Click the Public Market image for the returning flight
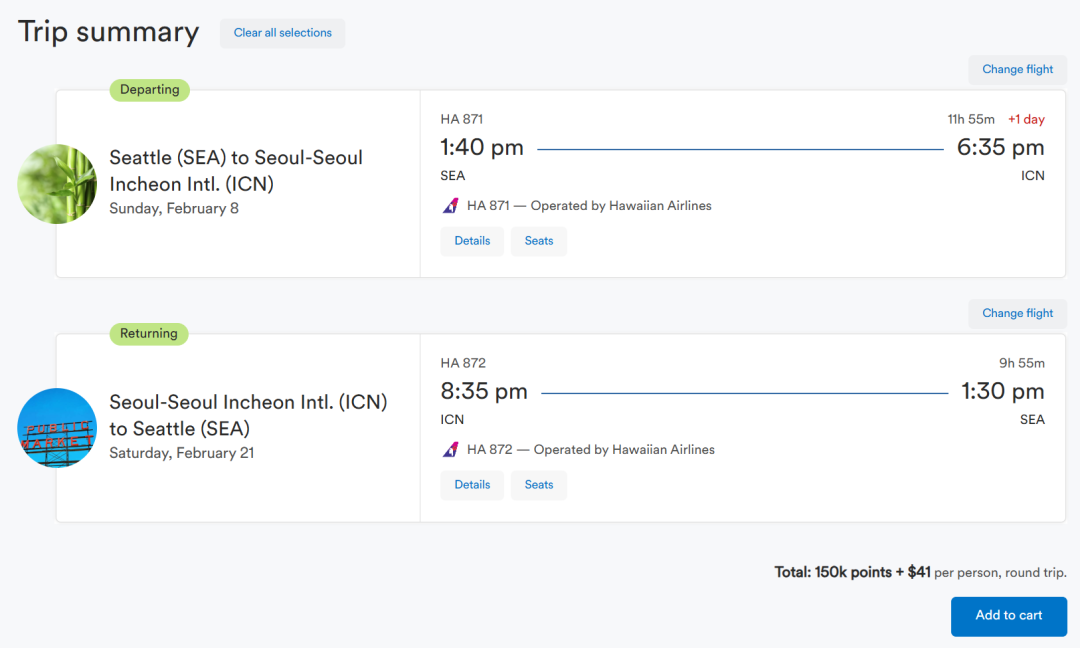Image resolution: width=1080 pixels, height=648 pixels. tap(57, 428)
